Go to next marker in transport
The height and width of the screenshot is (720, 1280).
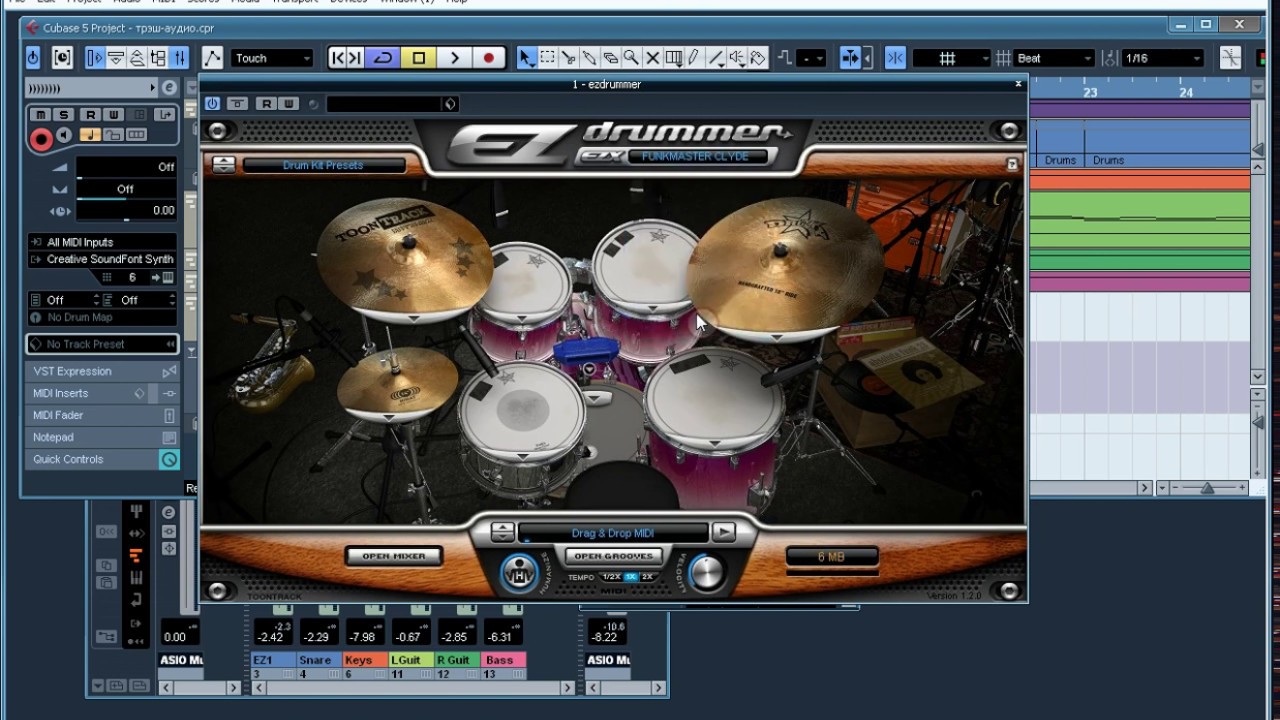(354, 58)
